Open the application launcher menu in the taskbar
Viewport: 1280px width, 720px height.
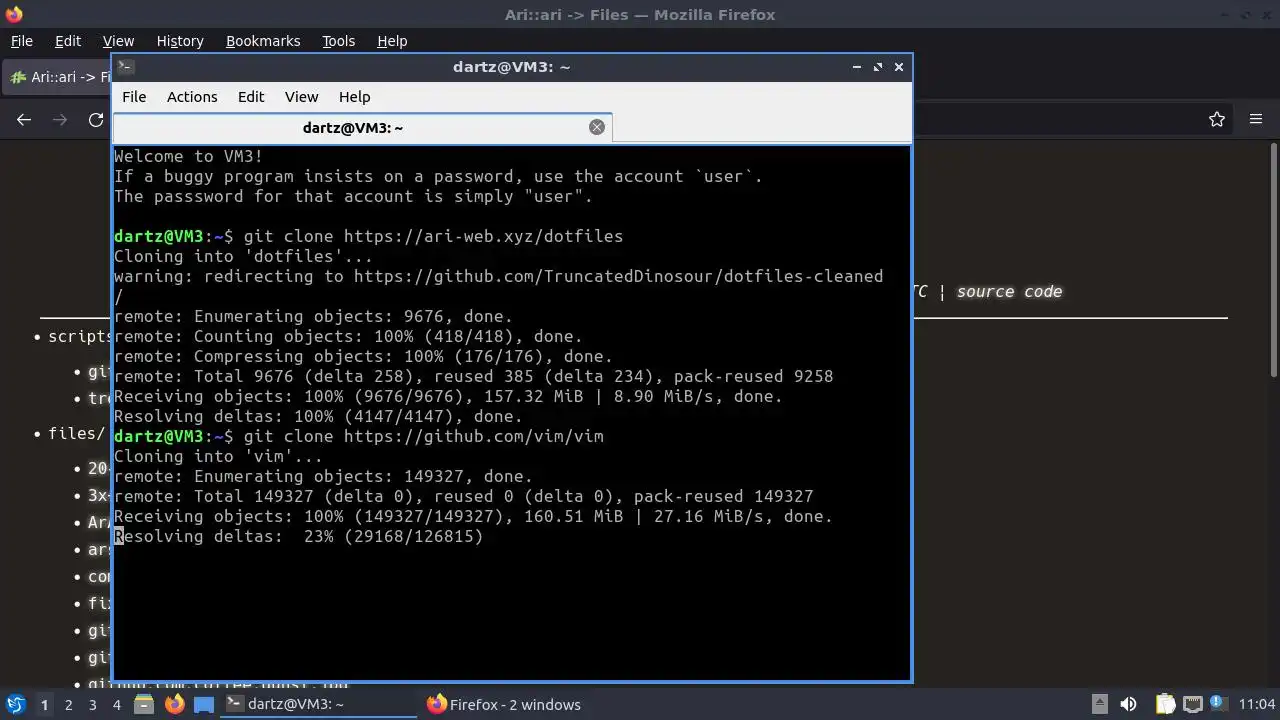[15, 704]
